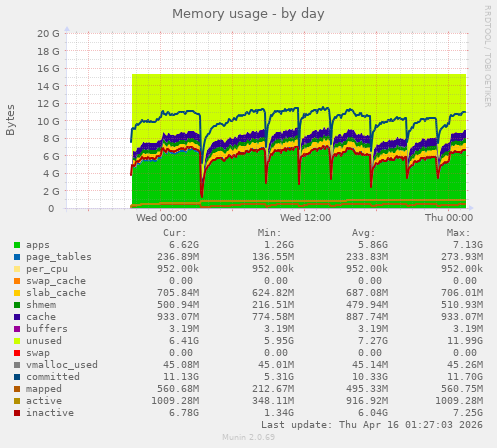This screenshot has width=497, height=448.
Task: Click the inactive current value 6.78G
Action: click(x=184, y=413)
